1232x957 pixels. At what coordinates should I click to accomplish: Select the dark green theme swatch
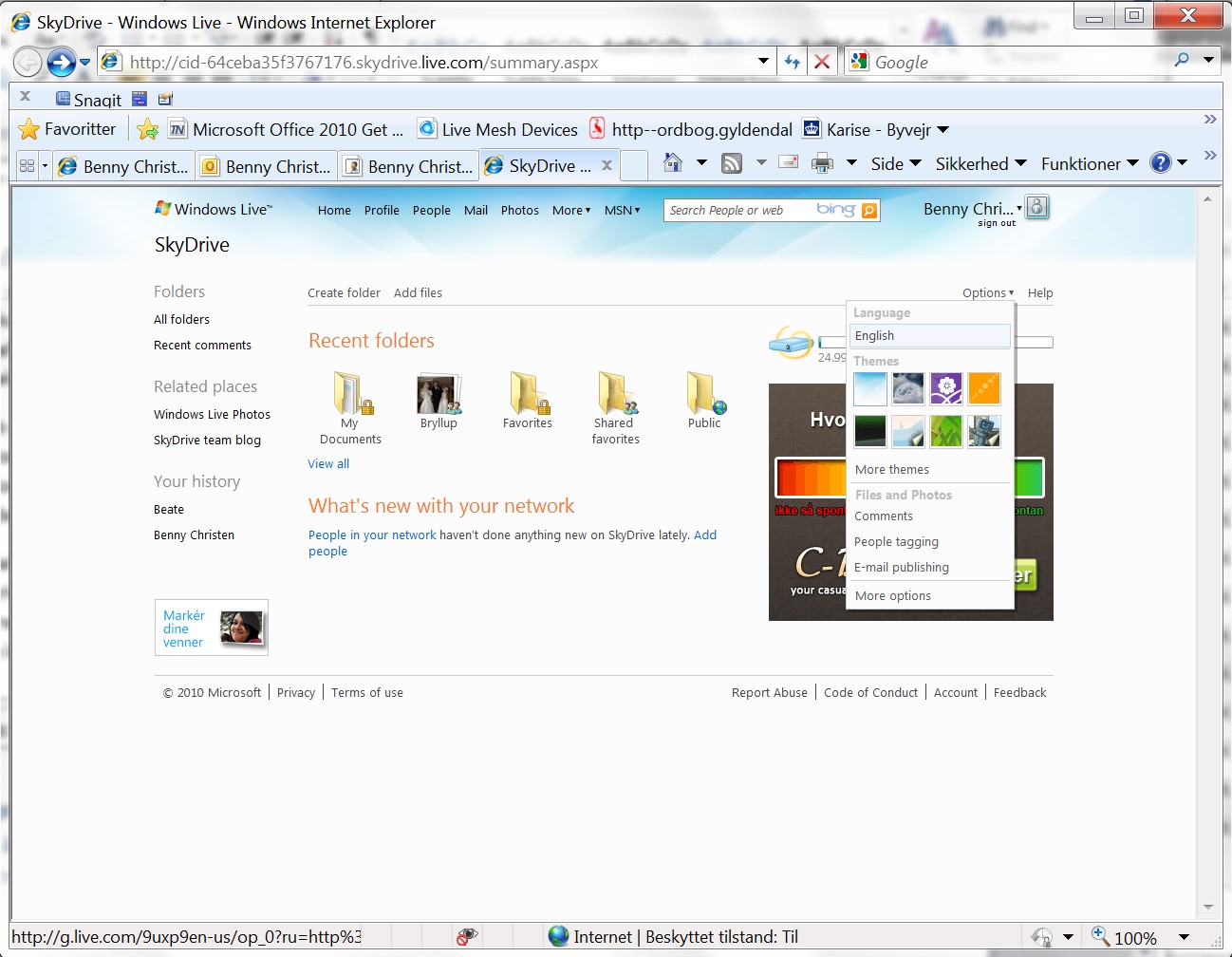click(869, 431)
